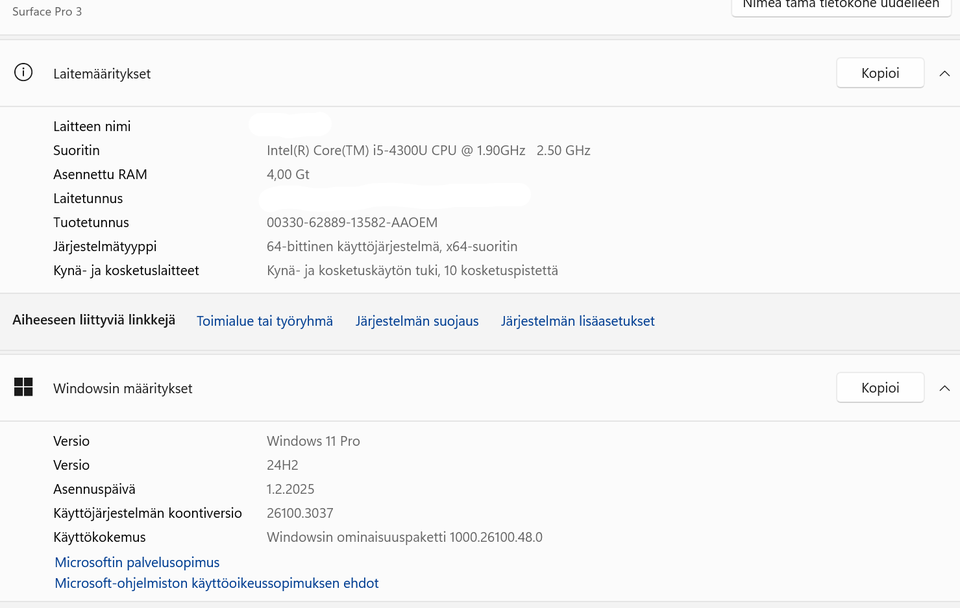Click the Asennuspäivä label
The image size is (960, 608).
pyautogui.click(x=94, y=489)
